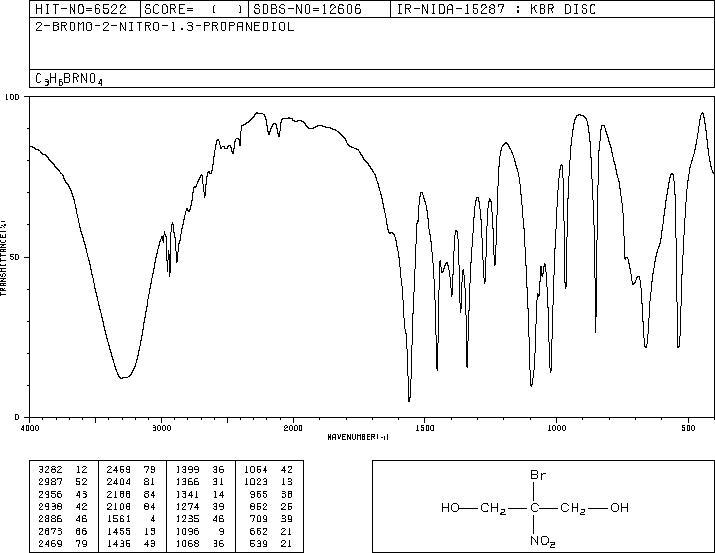Image resolution: width=715 pixels, height=553 pixels.
Task: Click the molecular formula C3H6BRNO4
Action: 69,79
